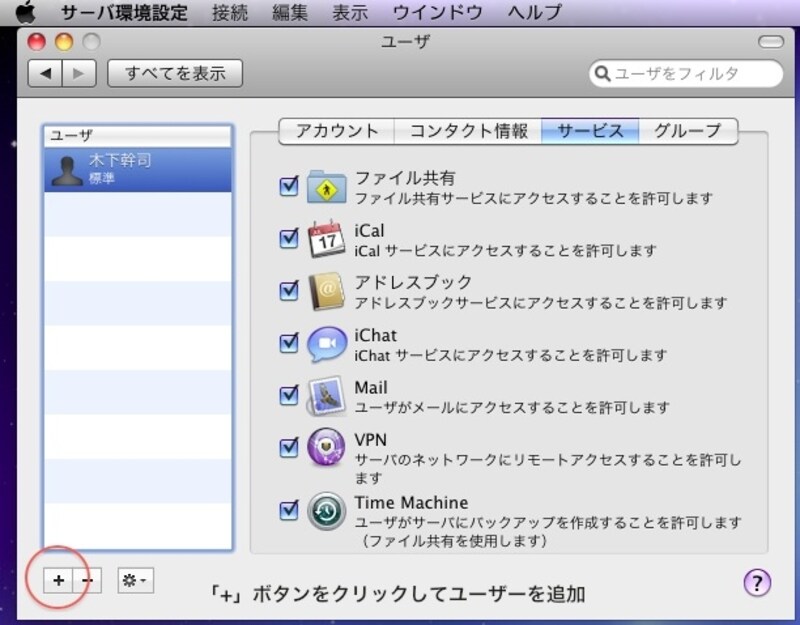
Task: Open the コンタクト情報 tab
Action: point(468,131)
